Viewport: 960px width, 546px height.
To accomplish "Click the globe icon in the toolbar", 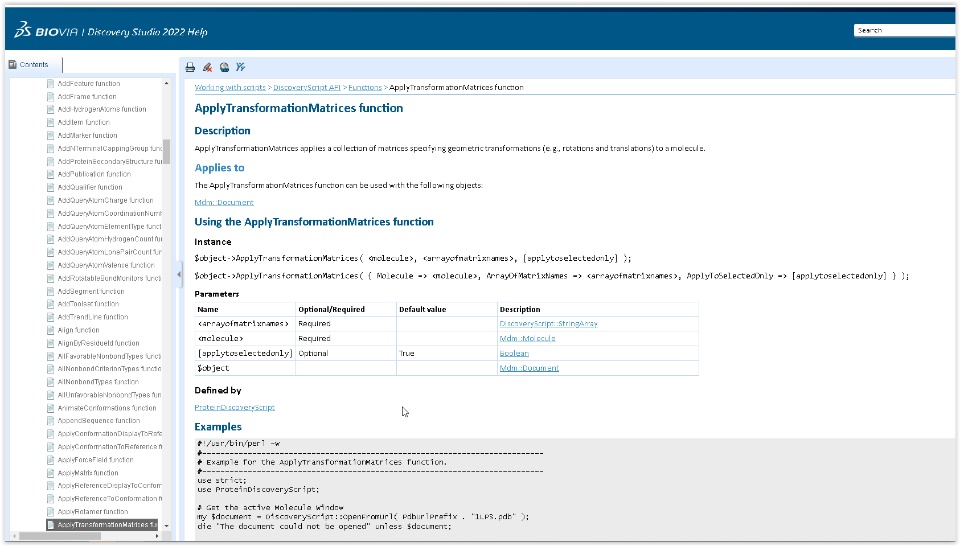I will coord(225,67).
